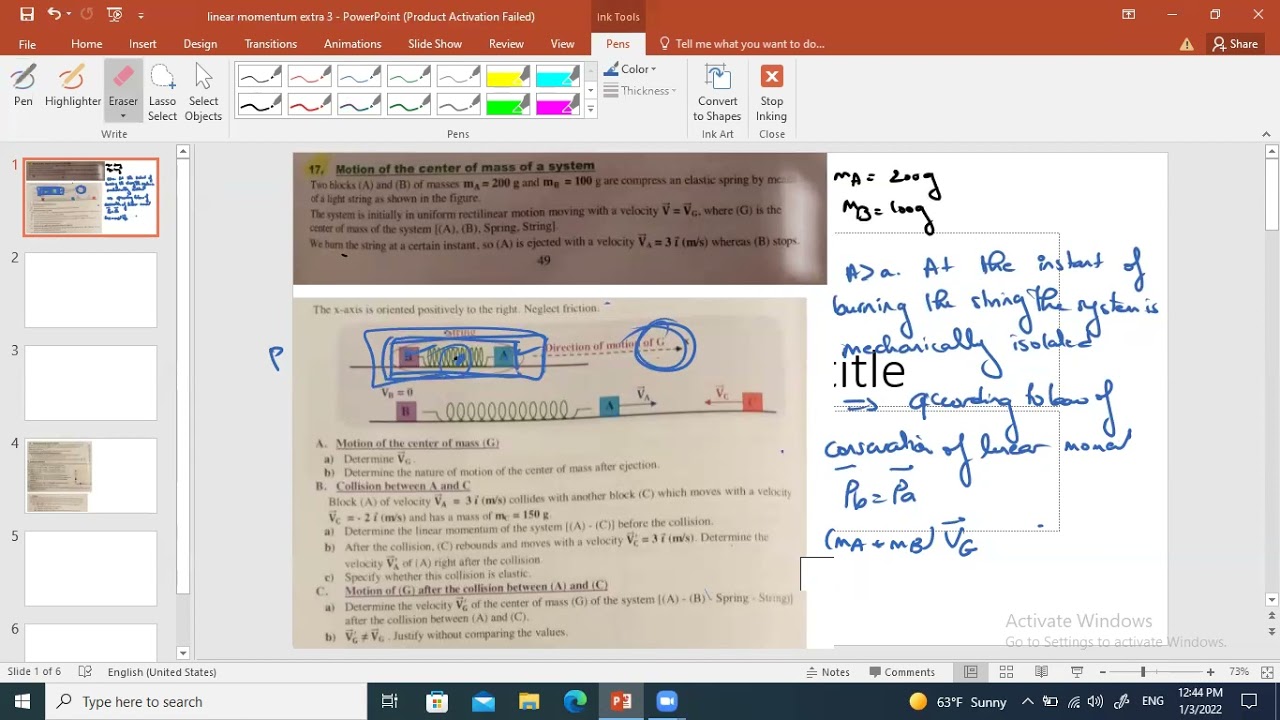
Task: Save the presentation via quick access toolbar
Action: 27,15
